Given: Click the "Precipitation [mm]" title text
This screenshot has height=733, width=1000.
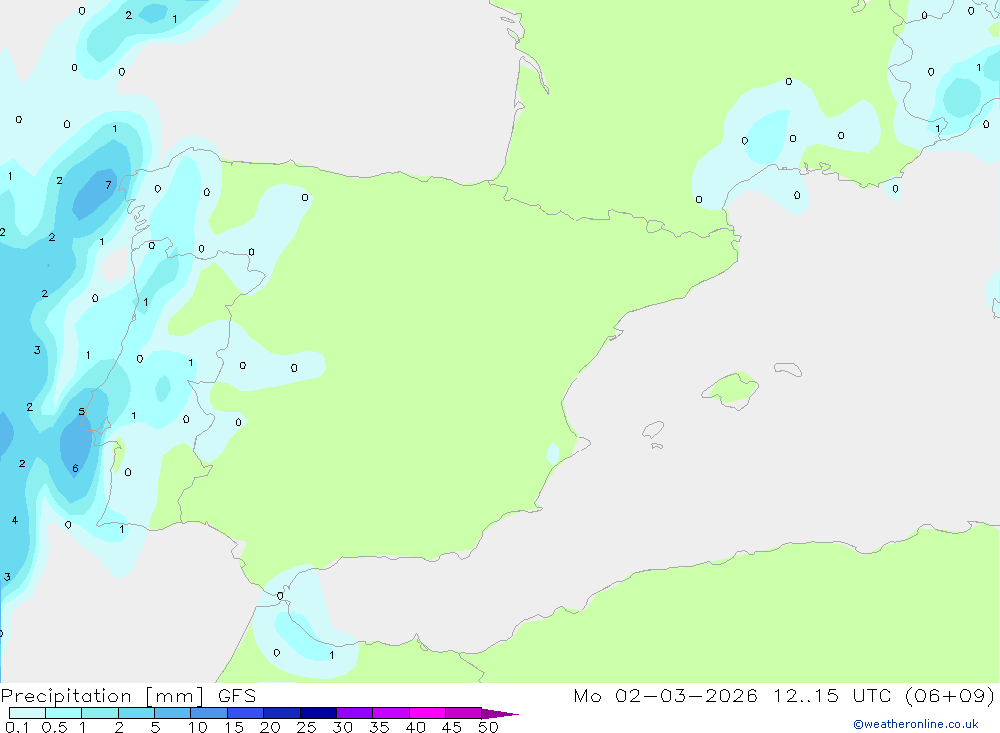Looking at the screenshot, I should [x=102, y=696].
